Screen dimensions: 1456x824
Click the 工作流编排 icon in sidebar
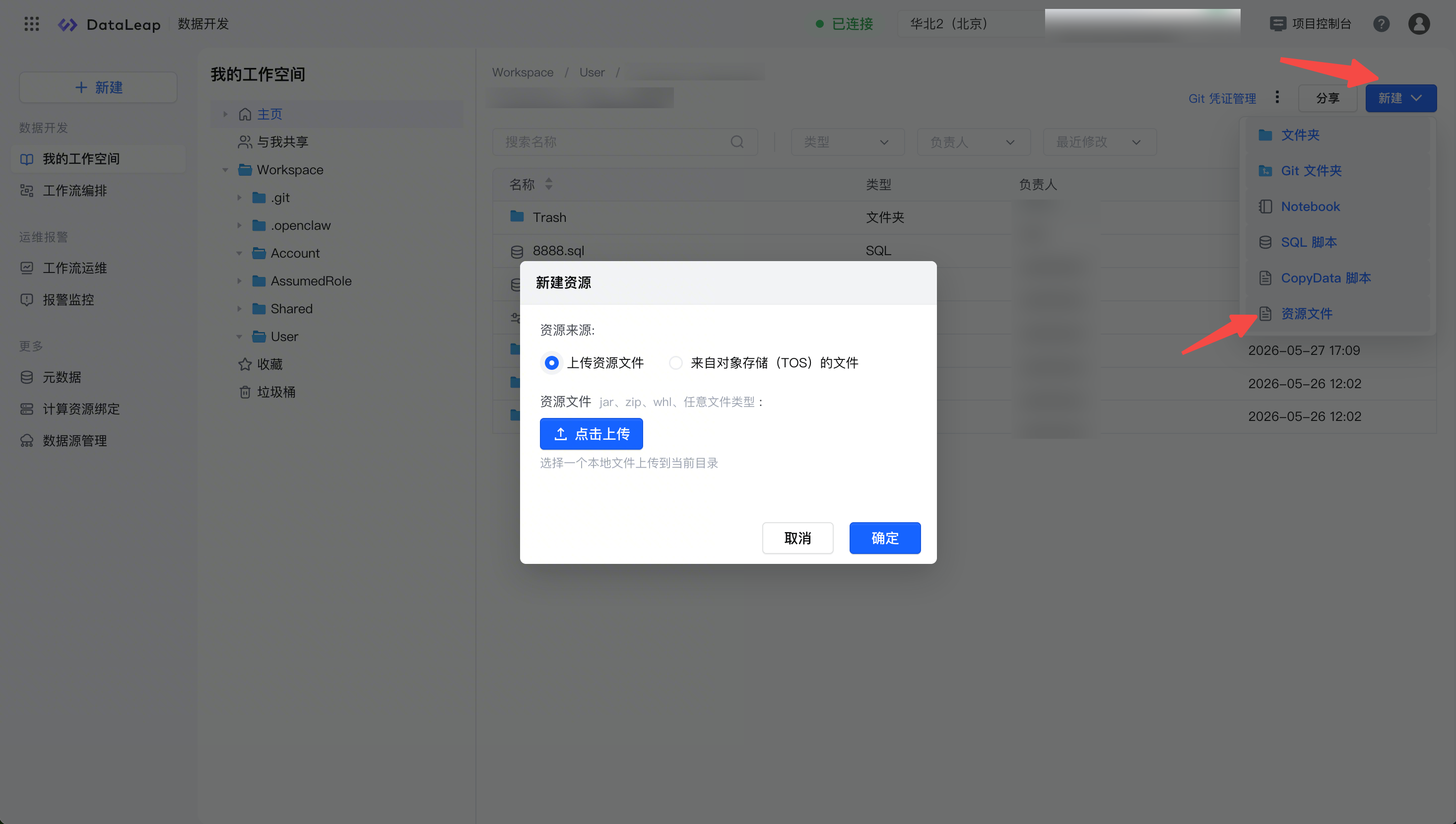pyautogui.click(x=27, y=191)
